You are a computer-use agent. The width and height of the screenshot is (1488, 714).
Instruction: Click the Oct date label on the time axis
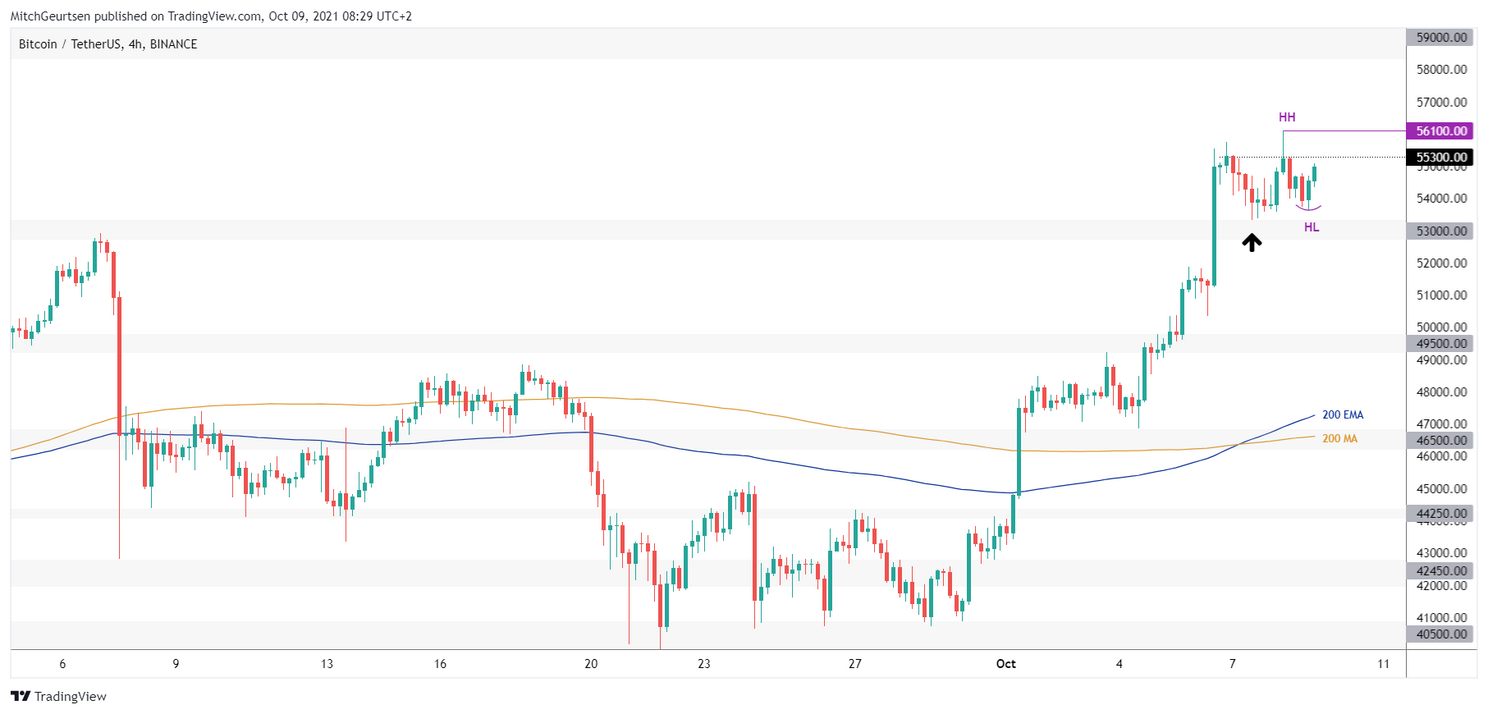1005,663
